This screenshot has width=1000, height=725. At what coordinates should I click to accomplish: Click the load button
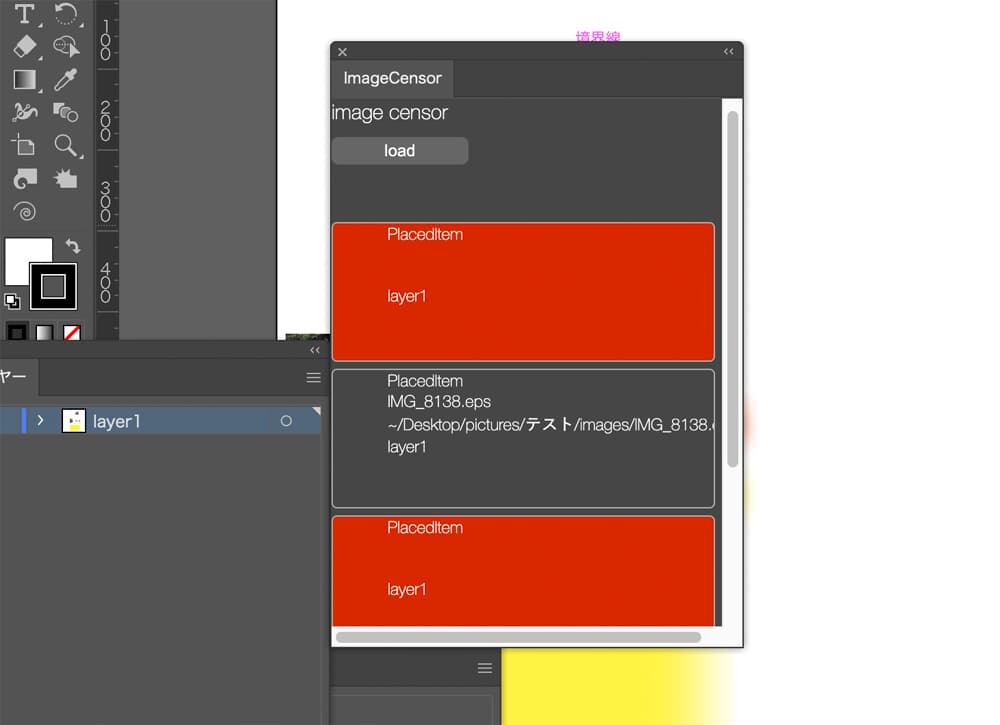point(399,151)
